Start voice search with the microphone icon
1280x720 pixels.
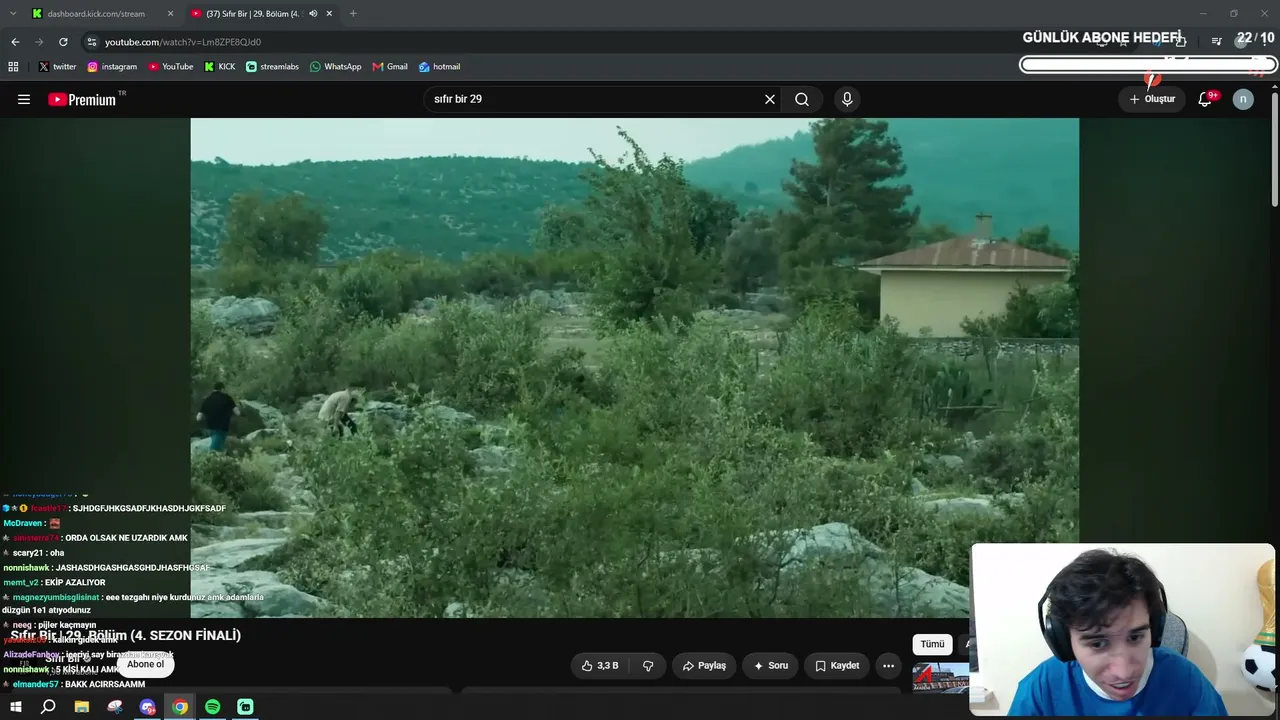point(847,99)
